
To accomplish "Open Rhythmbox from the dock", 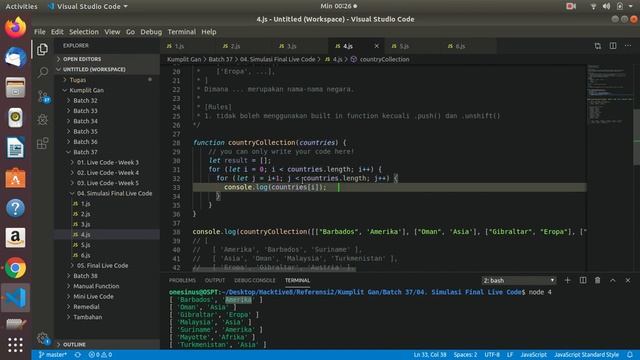I will 16,118.
